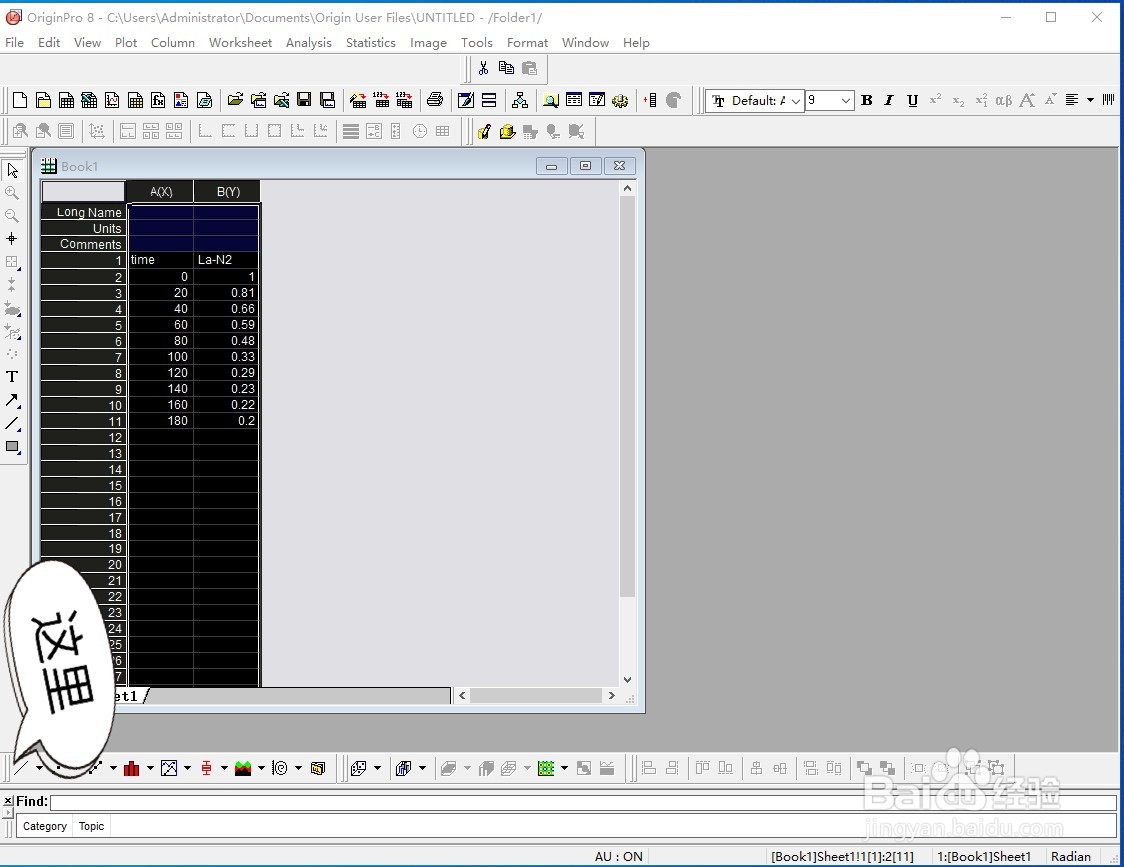Viewport: 1124px width, 867px height.
Task: Open the Analysis menu
Action: click(308, 42)
